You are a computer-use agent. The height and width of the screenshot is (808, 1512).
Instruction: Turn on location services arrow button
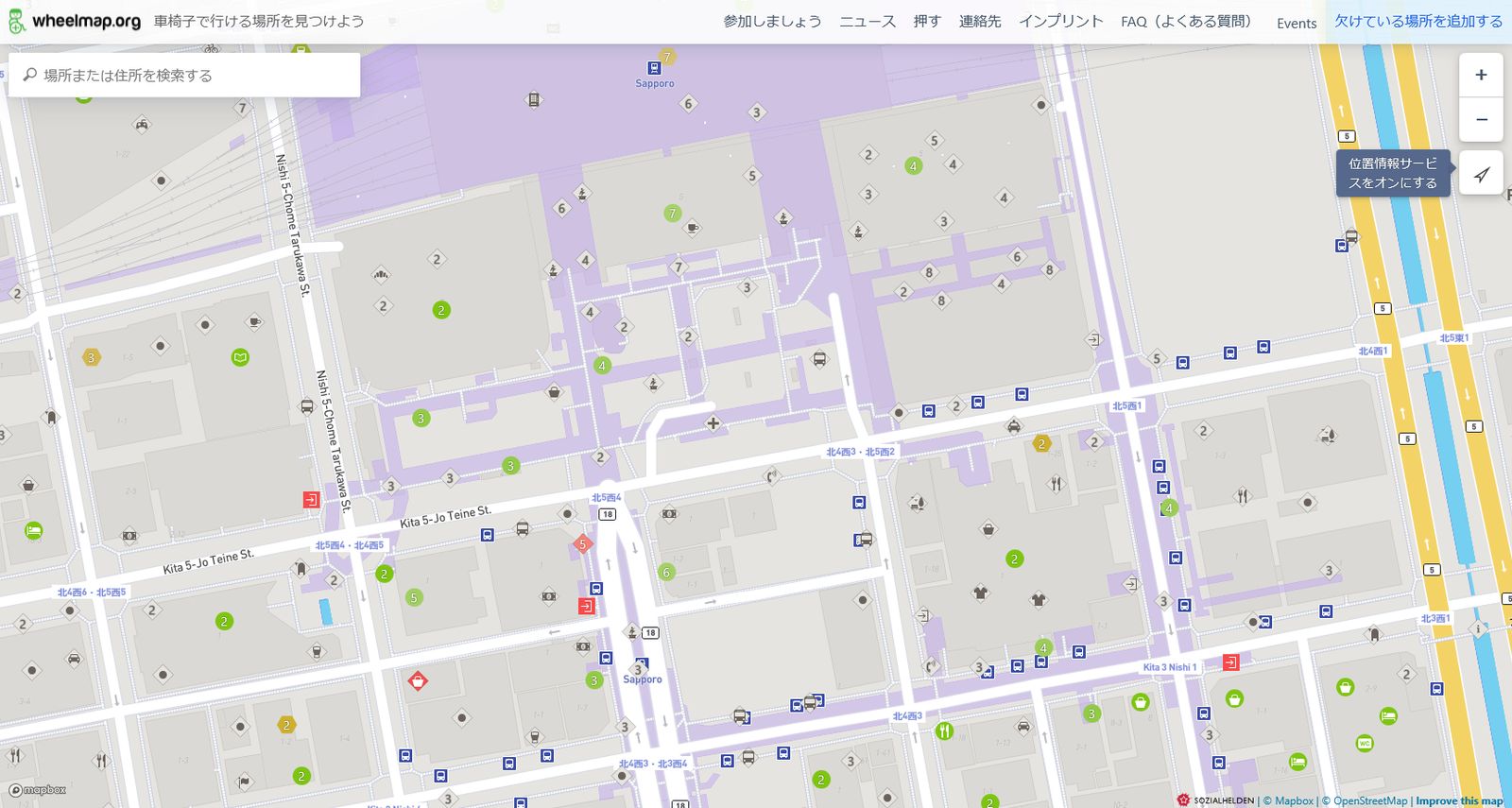pos(1481,174)
